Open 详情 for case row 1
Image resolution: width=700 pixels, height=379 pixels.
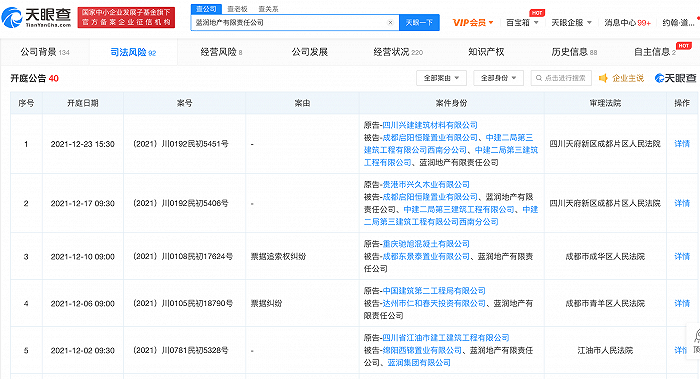coord(682,144)
